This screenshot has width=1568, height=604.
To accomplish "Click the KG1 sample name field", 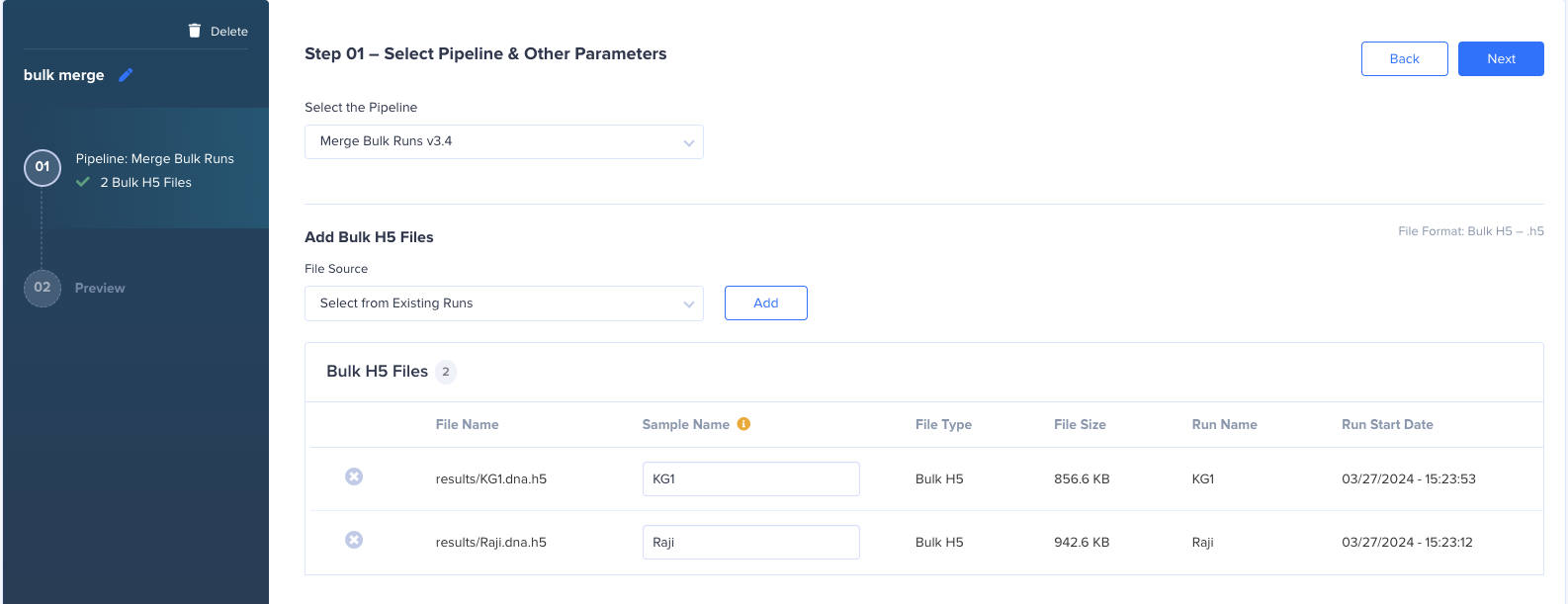I will click(x=751, y=478).
